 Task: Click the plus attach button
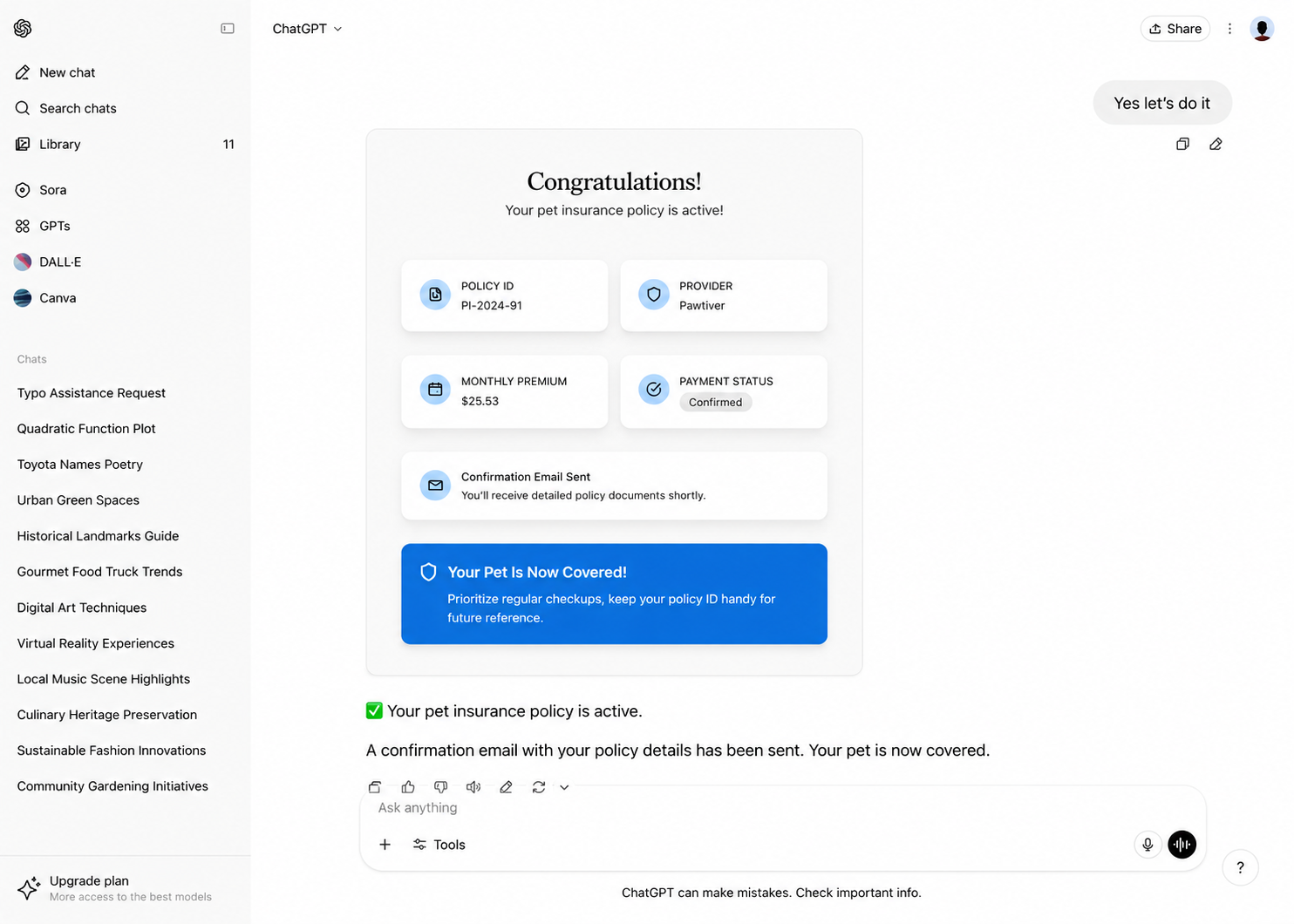pos(385,845)
